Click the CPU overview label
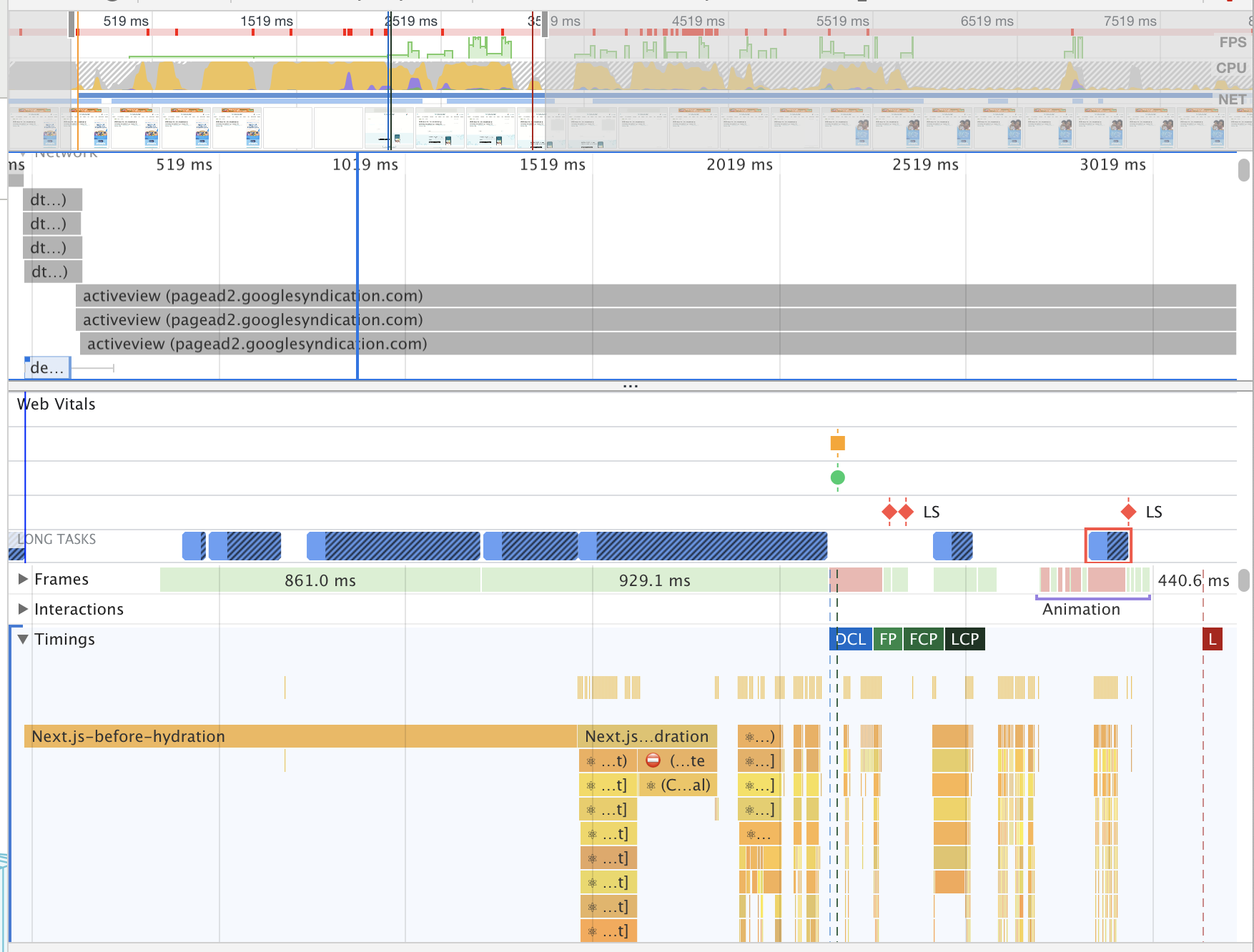The image size is (1254, 952). coord(1231,68)
